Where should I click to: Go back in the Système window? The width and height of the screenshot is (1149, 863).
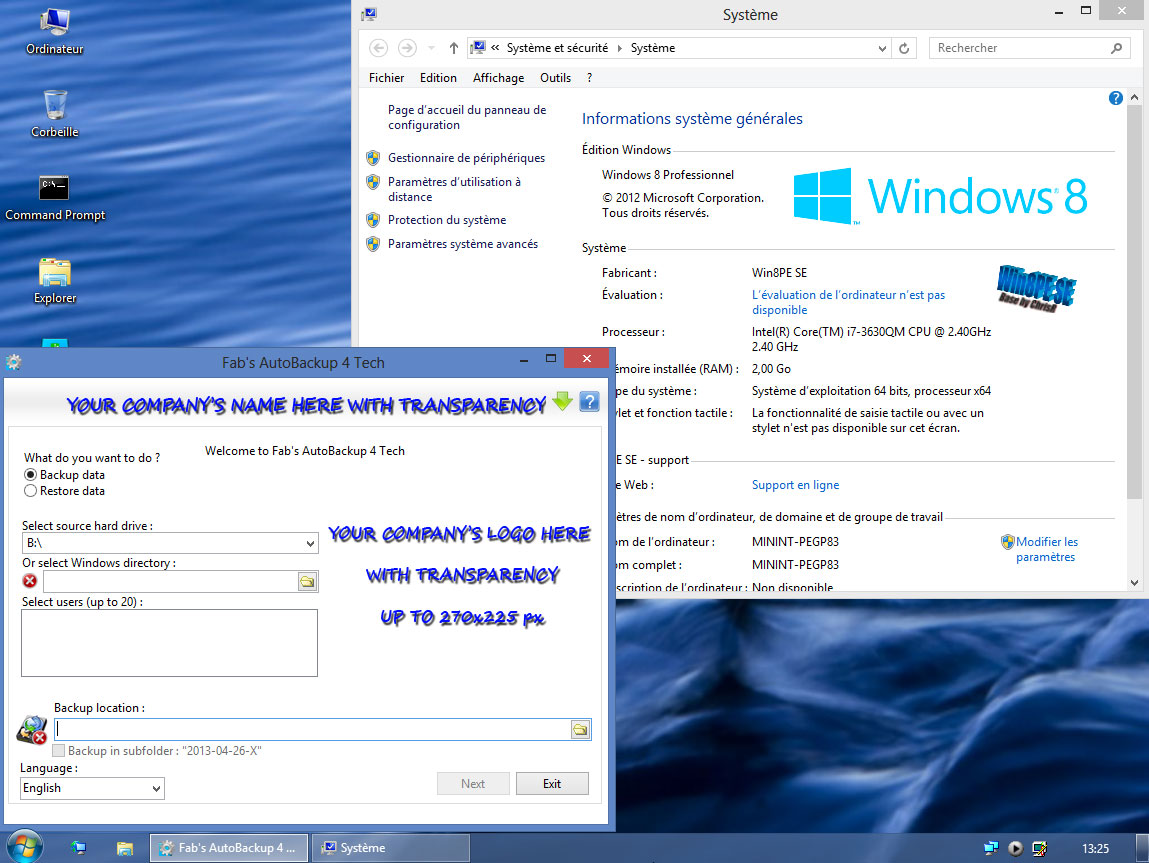(x=378, y=48)
